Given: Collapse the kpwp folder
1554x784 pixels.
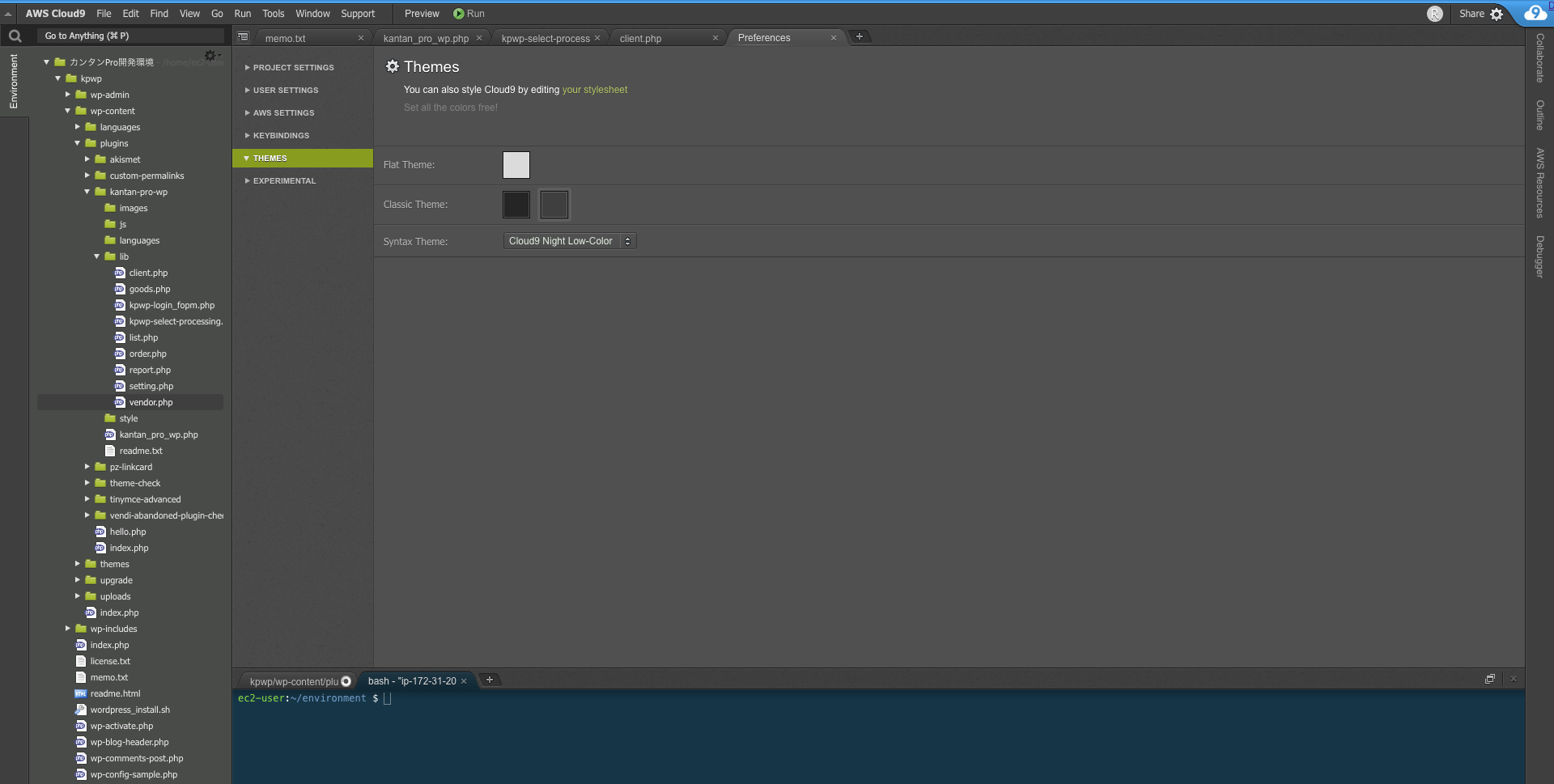Looking at the screenshot, I should 58,78.
